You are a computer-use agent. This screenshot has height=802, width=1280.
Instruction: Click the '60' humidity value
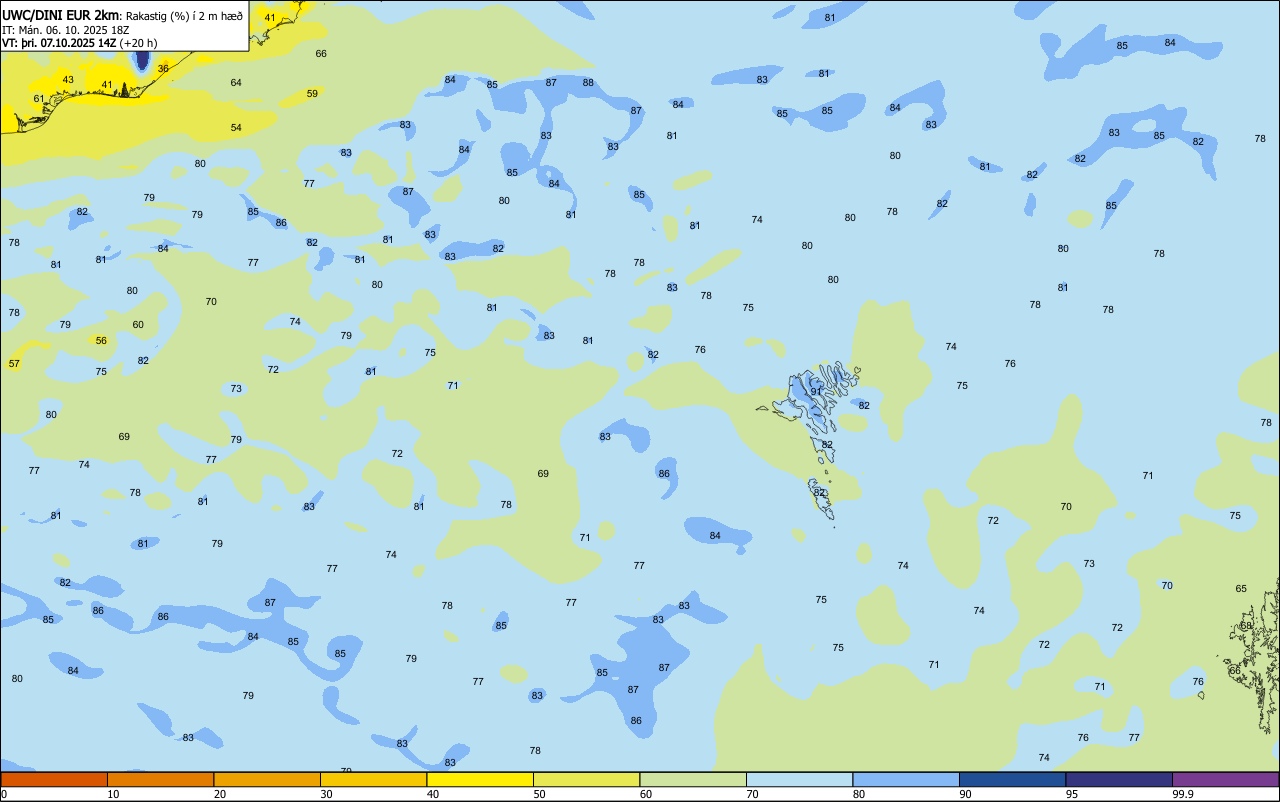[138, 325]
